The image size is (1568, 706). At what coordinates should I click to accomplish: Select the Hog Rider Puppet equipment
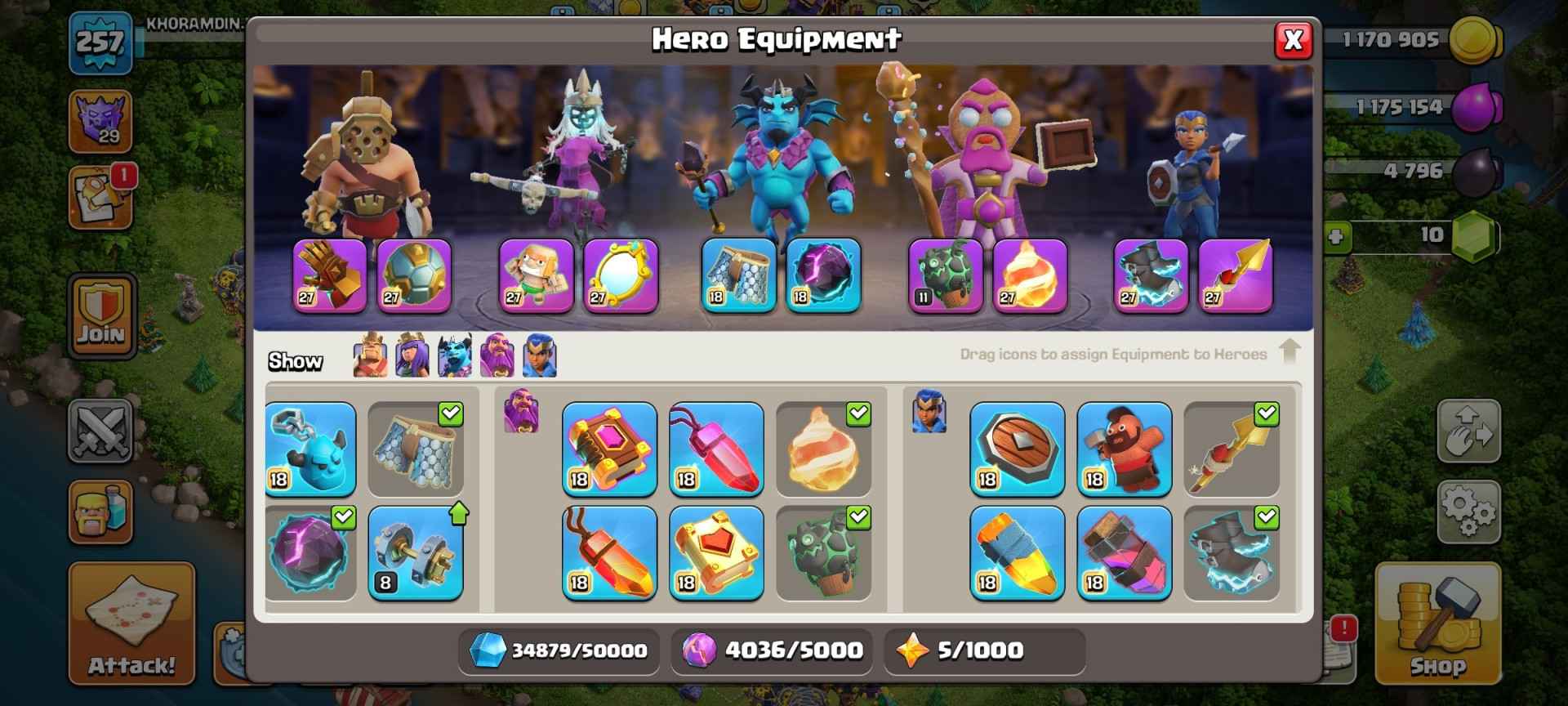[x=1124, y=449]
